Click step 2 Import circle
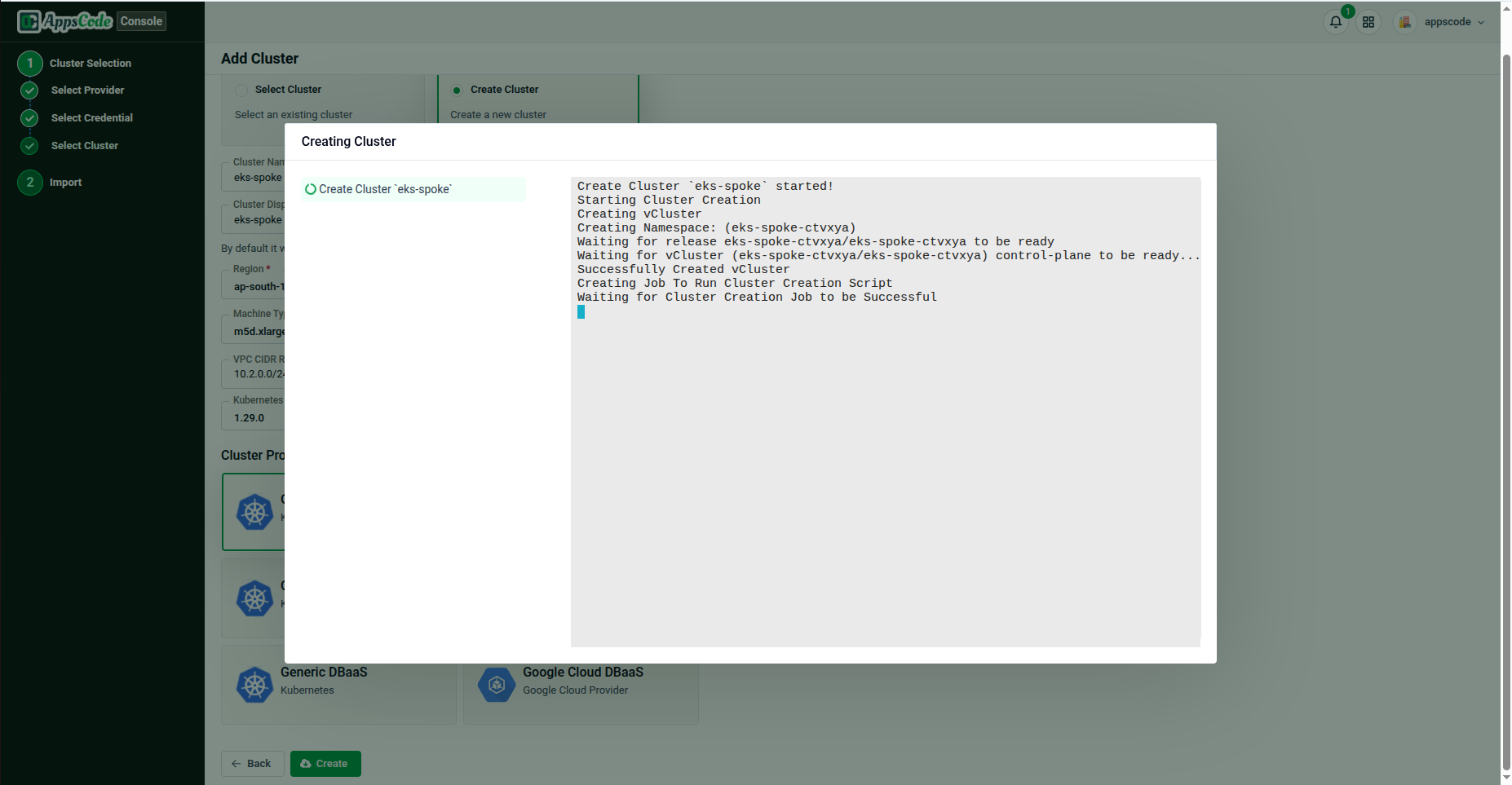The height and width of the screenshot is (785, 1512). coord(30,182)
